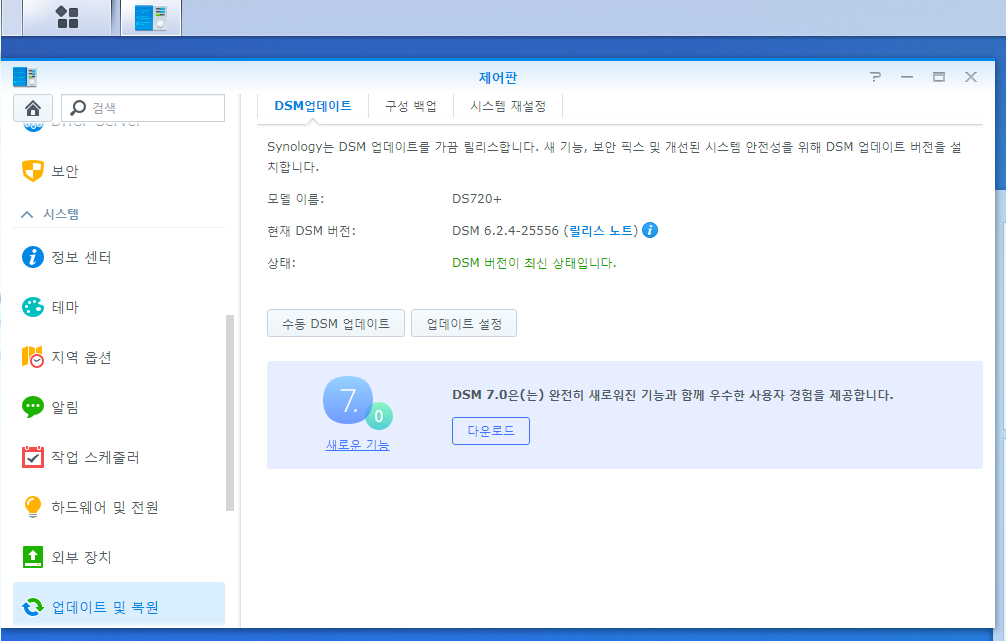The width and height of the screenshot is (1006, 641).
Task: Select the 업데이트 및 복원 refresh icon
Action: click(x=33, y=606)
